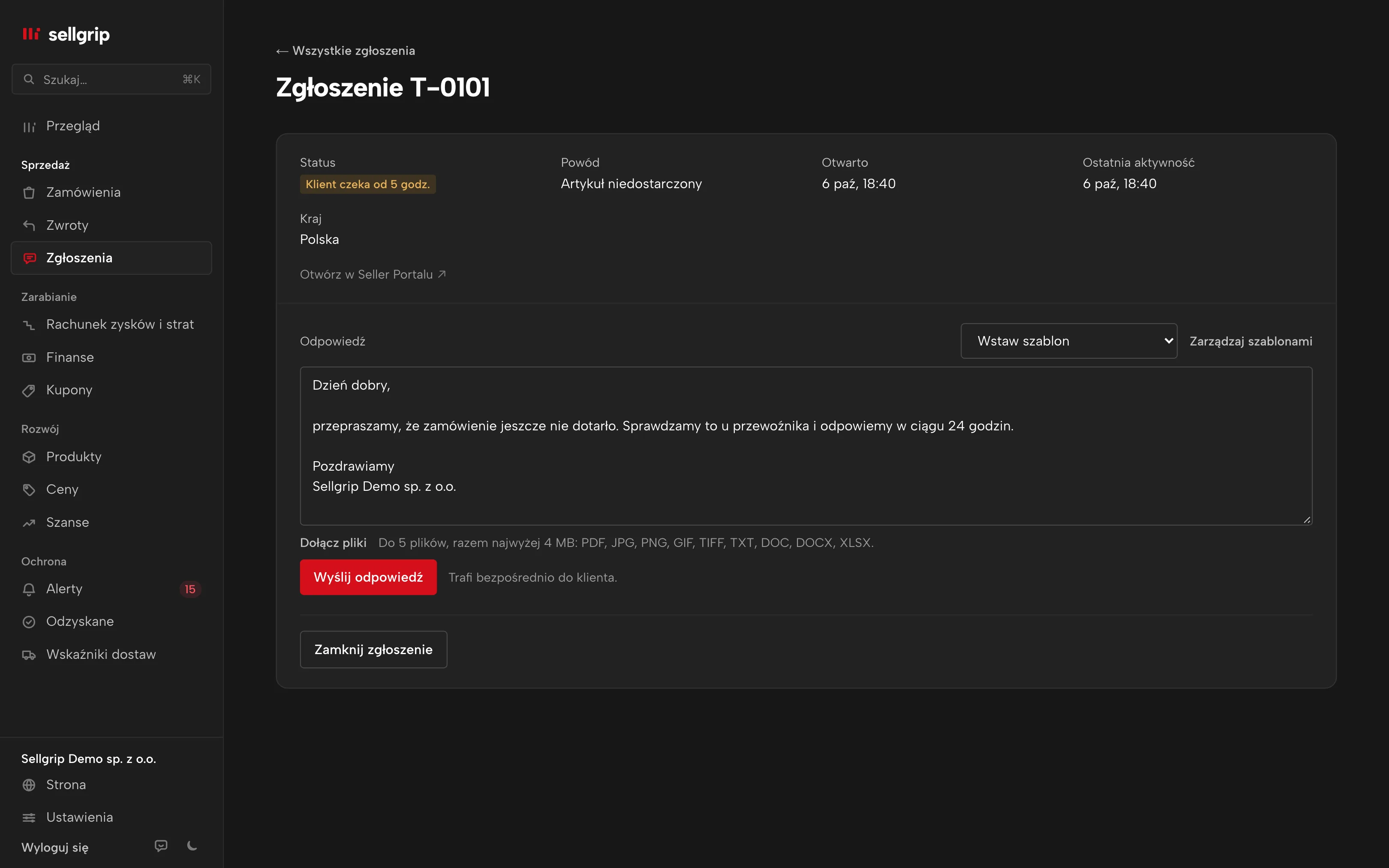The width and height of the screenshot is (1389, 868).
Task: Click the search magnifier icon
Action: [29, 79]
